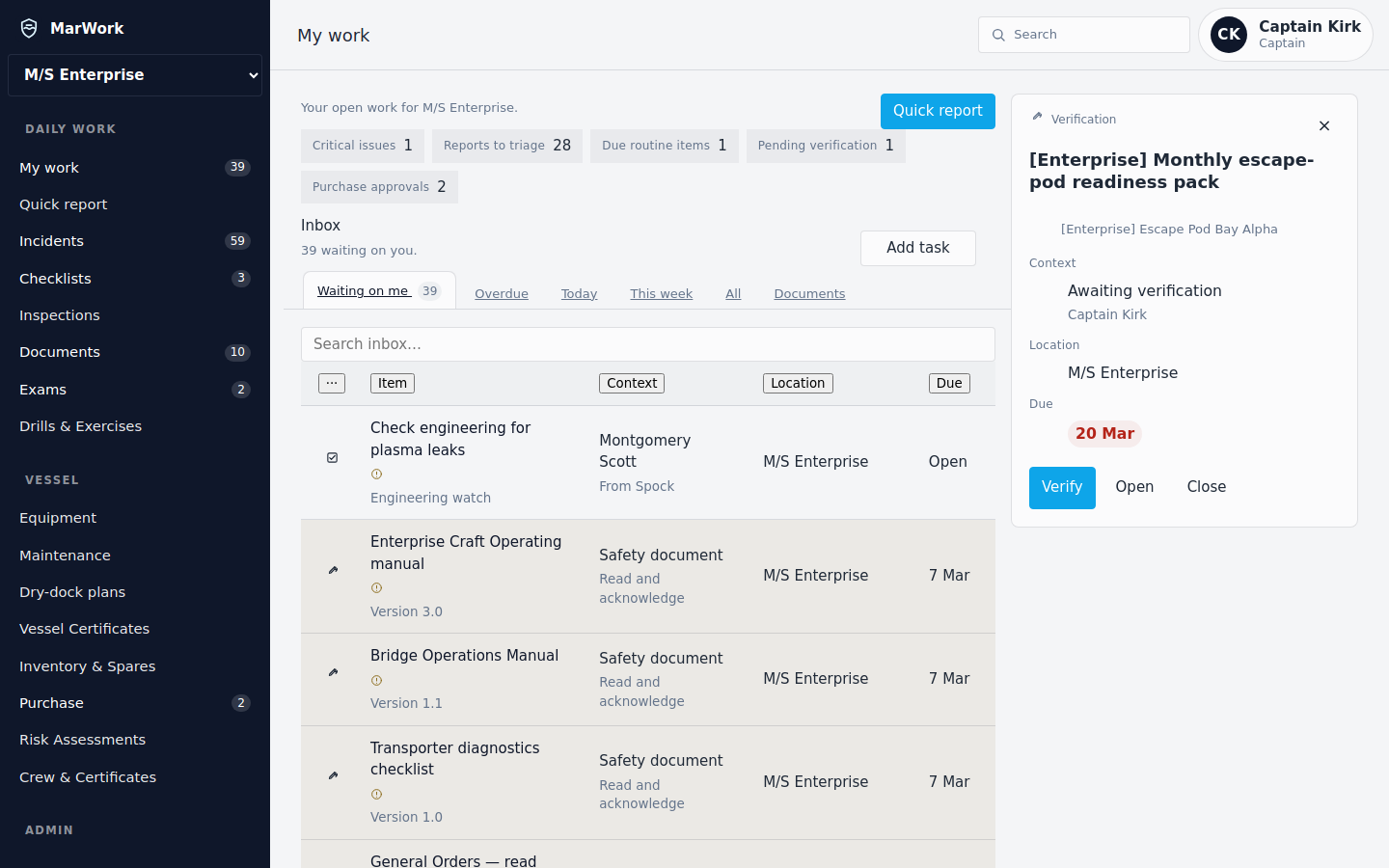Filter by Critical issues chip
1389x868 pixels.
[x=363, y=146]
